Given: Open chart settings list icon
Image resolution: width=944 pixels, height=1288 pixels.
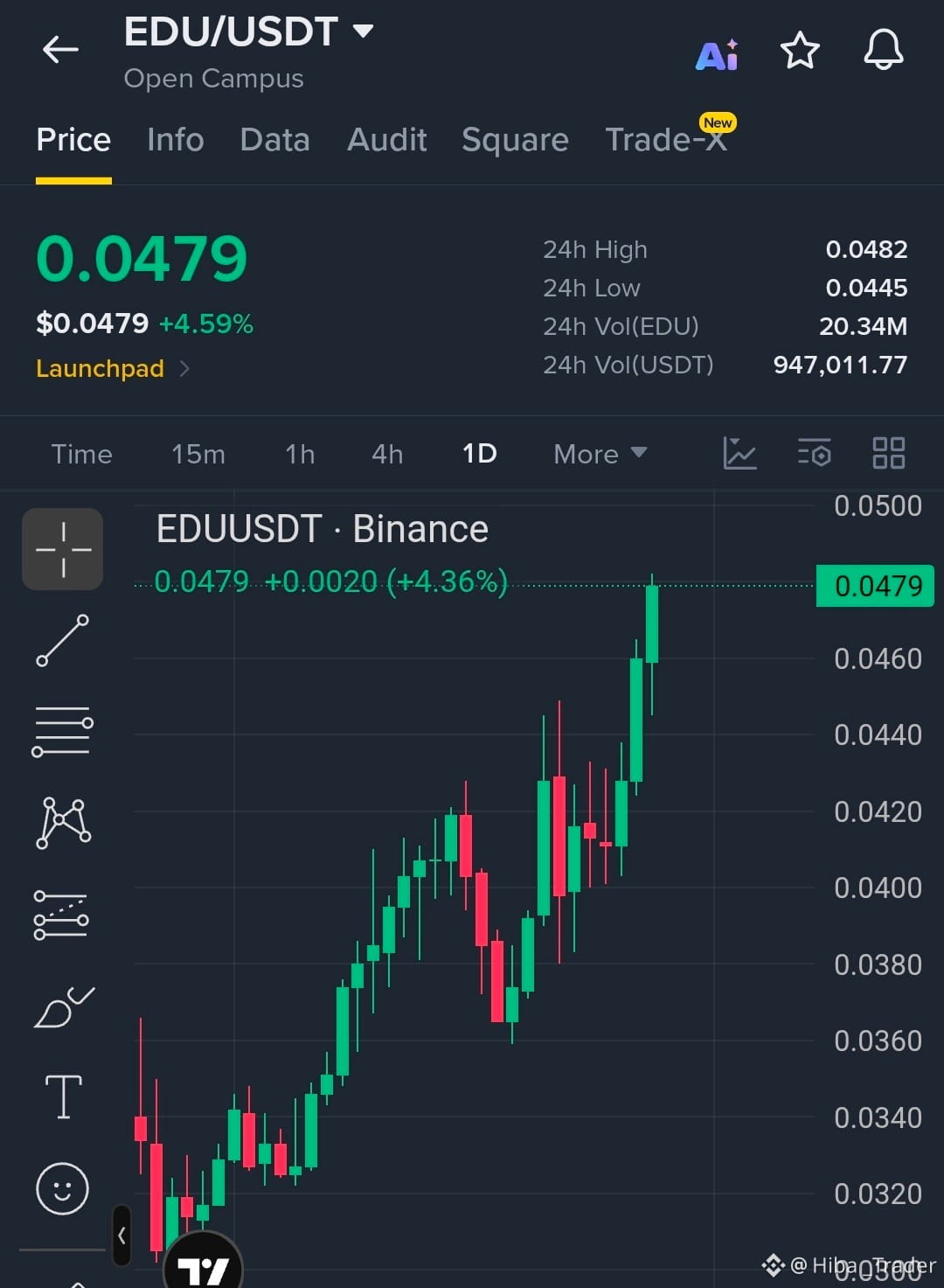Looking at the screenshot, I should click(815, 453).
